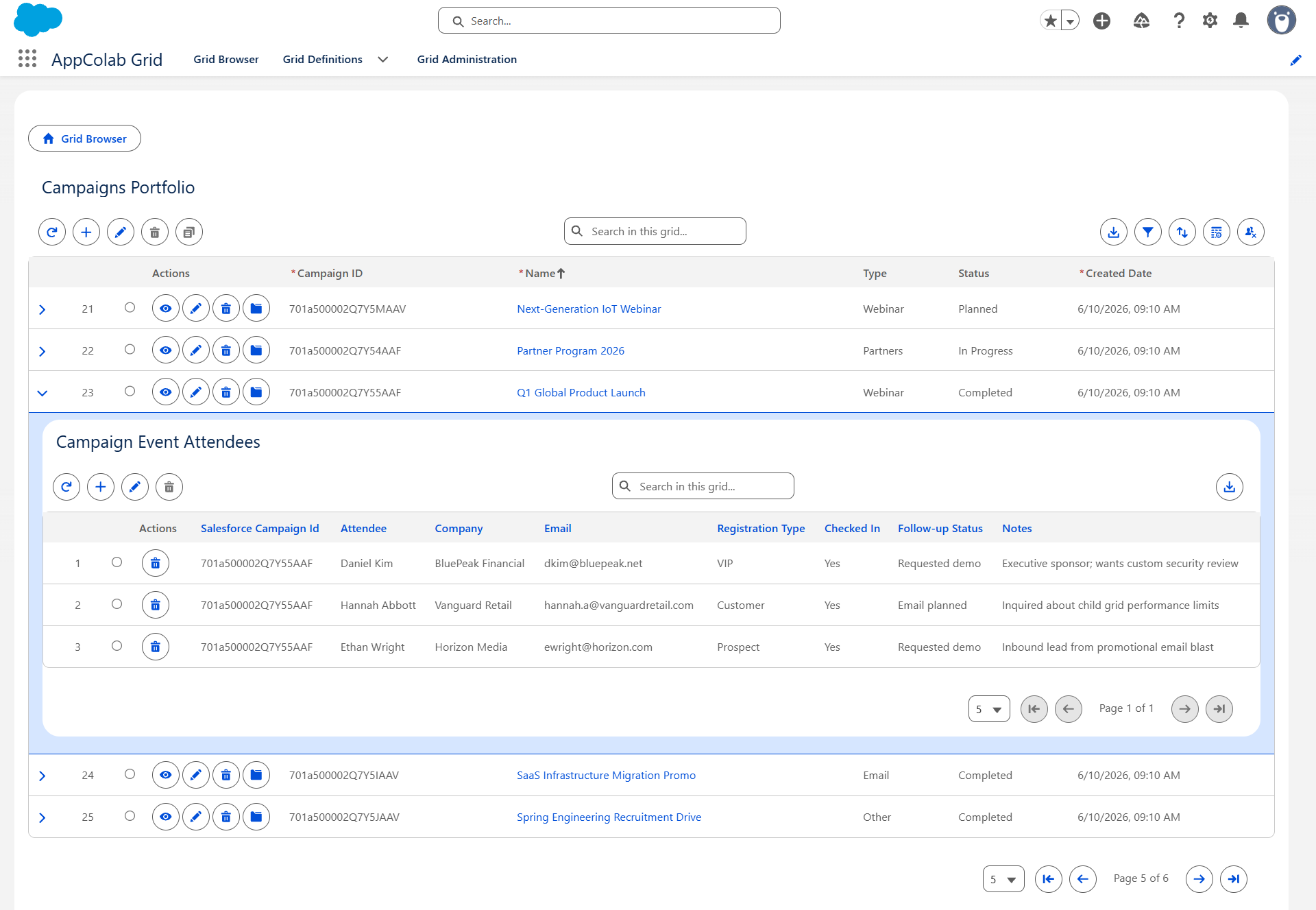Image resolution: width=1316 pixels, height=910 pixels.
Task: Open the Partner Program 2026 link
Action: pos(570,350)
